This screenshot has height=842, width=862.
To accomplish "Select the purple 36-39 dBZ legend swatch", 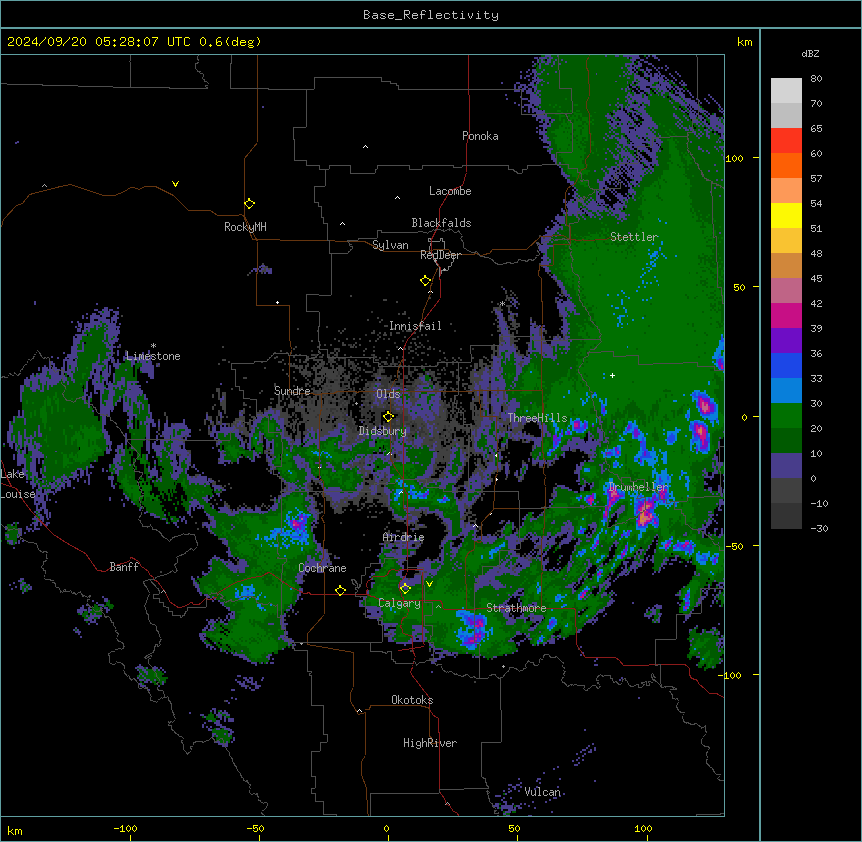I will coord(786,341).
